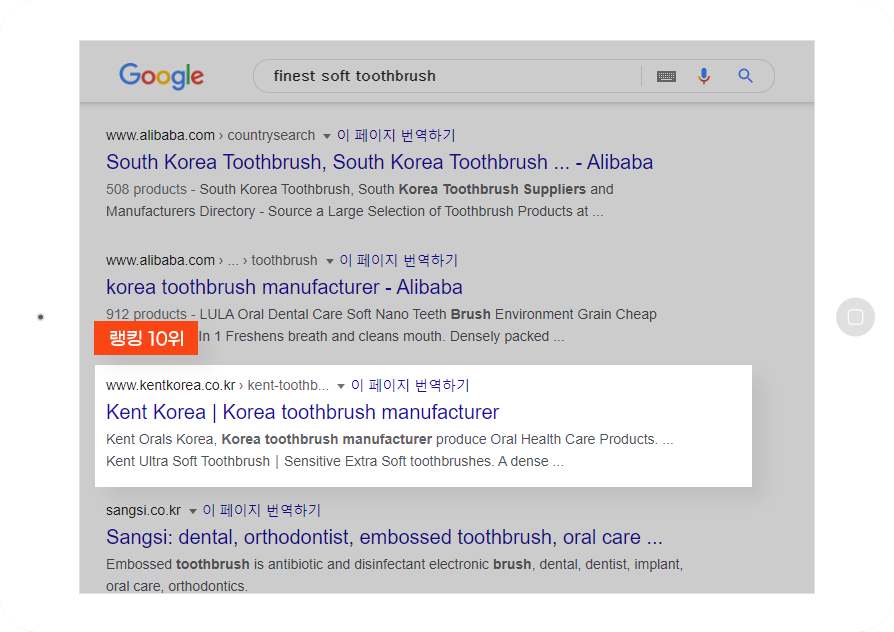Click the 'www.alibaba.com › countrysearch' URL text
This screenshot has height=632, width=894.
coord(210,135)
